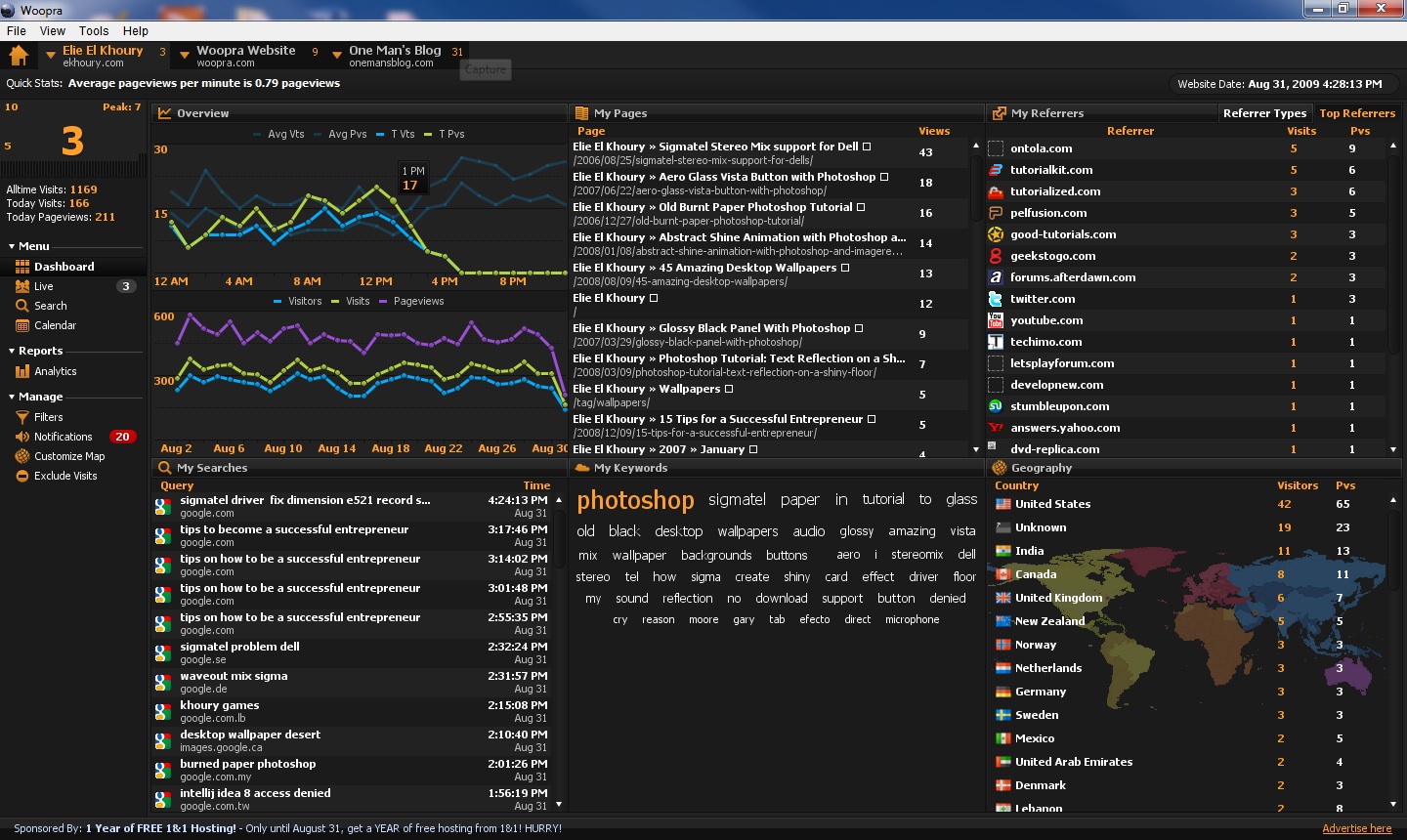Click the tutorialized.com referrer icon
This screenshot has width=1407, height=840.
[996, 191]
